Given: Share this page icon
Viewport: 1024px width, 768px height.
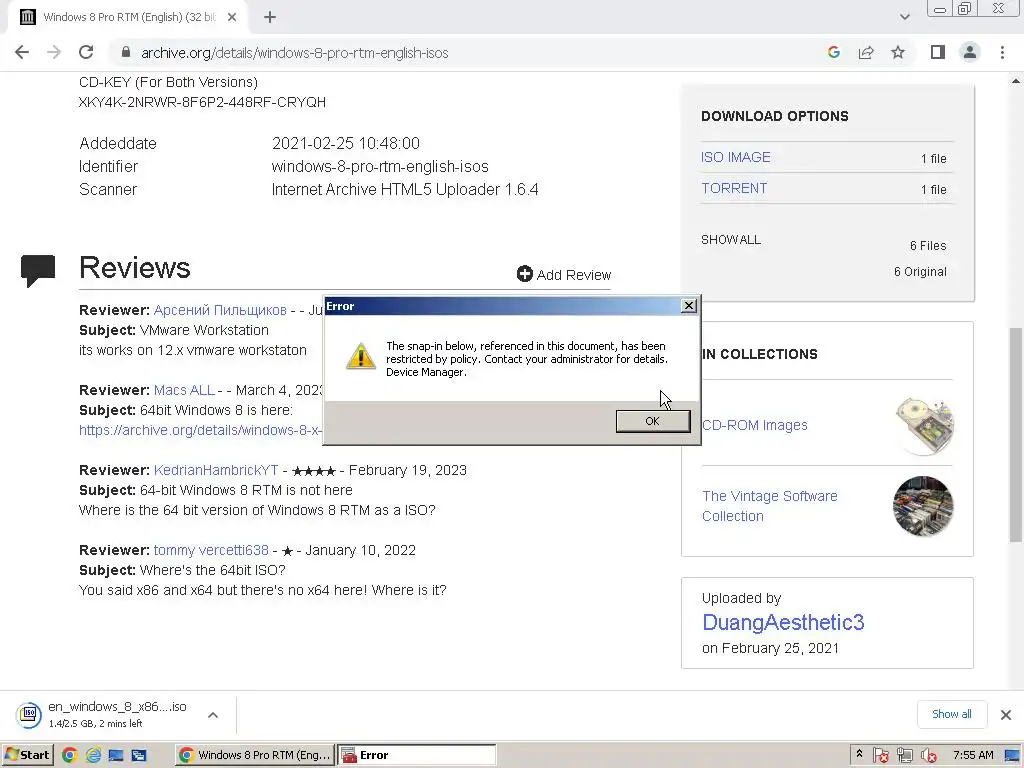Looking at the screenshot, I should click(866, 52).
